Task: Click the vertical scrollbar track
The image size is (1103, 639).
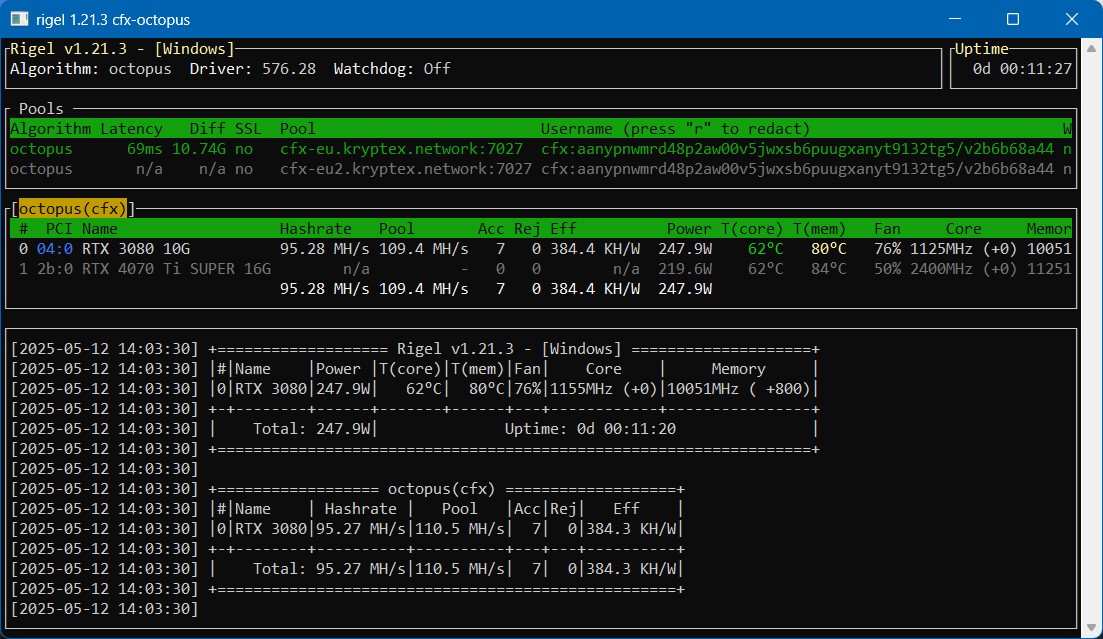Action: point(1091,338)
